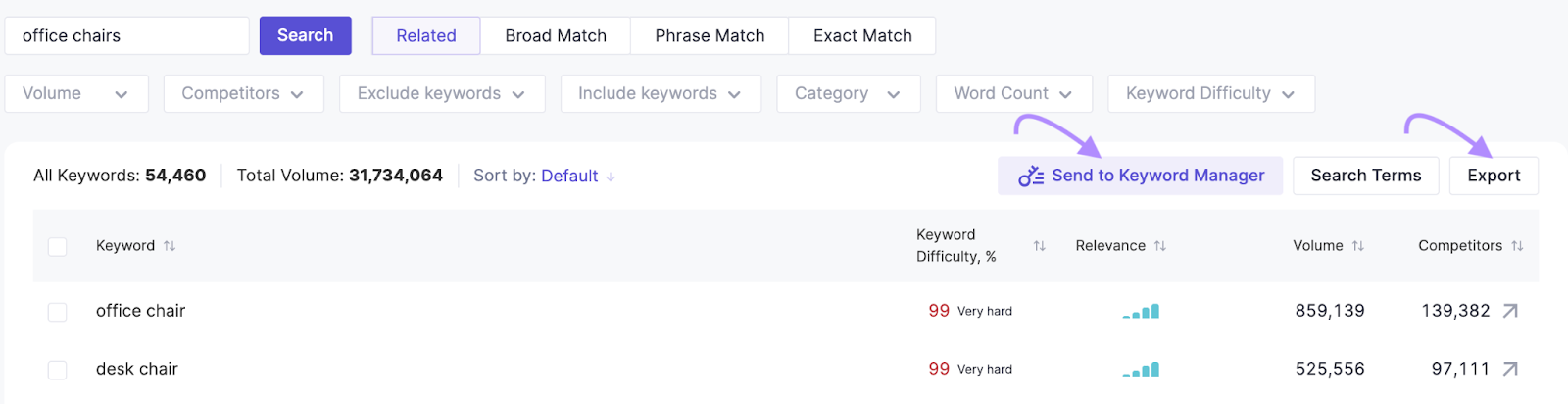Viewport: 1568px width, 404px height.
Task: Click the Relevance sort arrows icon
Action: click(x=1160, y=246)
